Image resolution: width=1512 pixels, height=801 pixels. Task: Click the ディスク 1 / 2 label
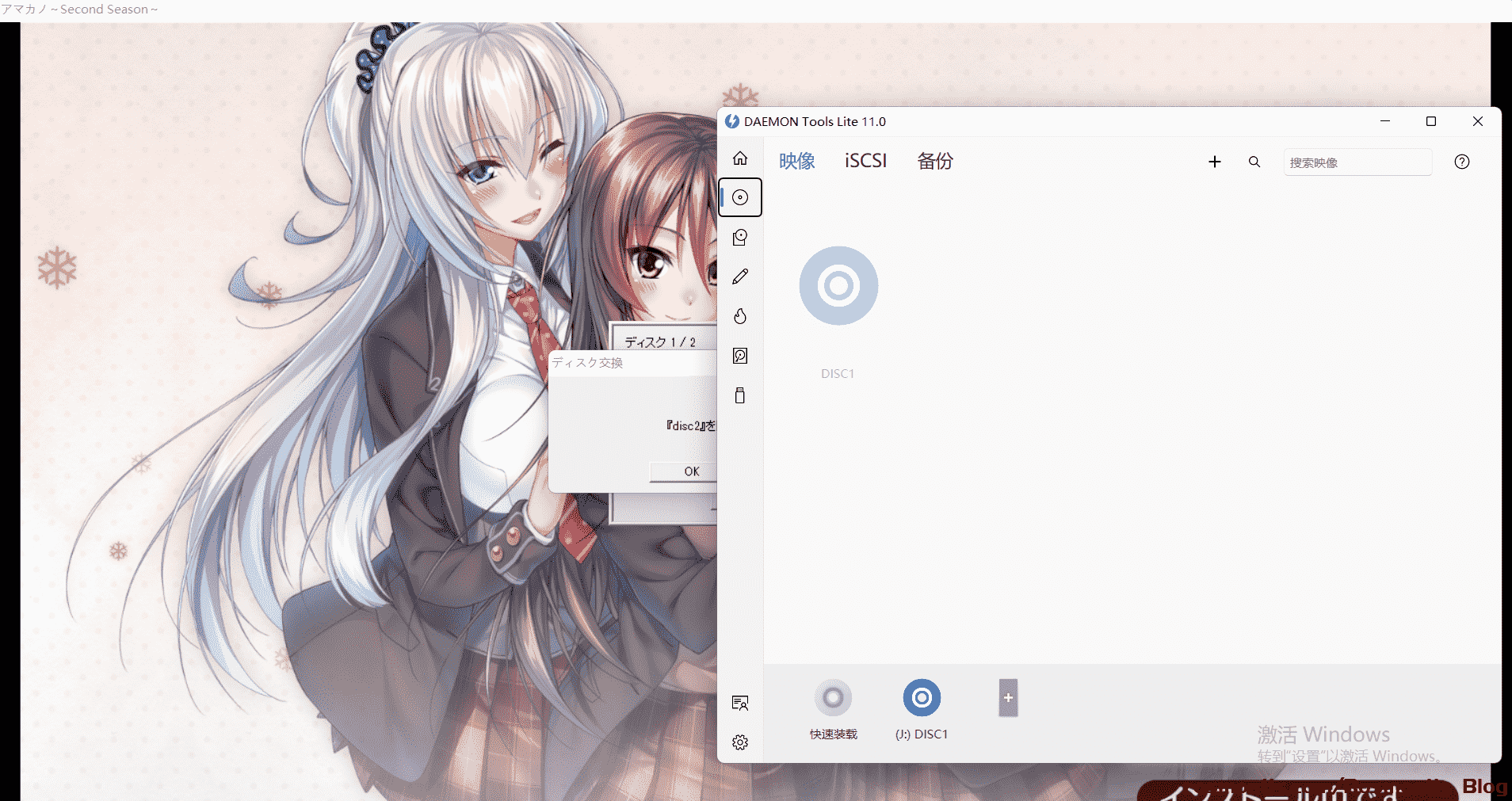click(660, 342)
